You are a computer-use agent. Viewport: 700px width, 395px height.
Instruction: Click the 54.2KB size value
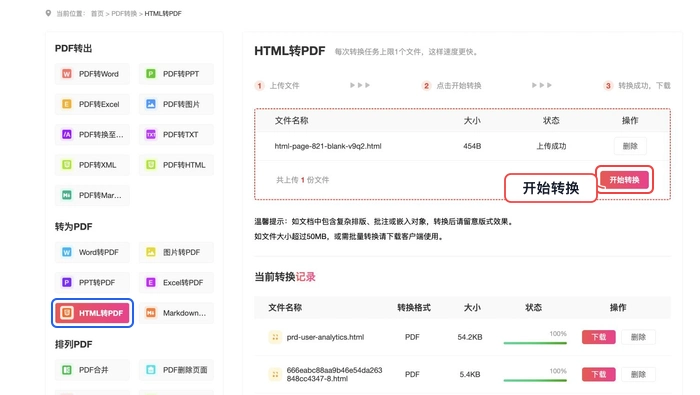click(470, 337)
